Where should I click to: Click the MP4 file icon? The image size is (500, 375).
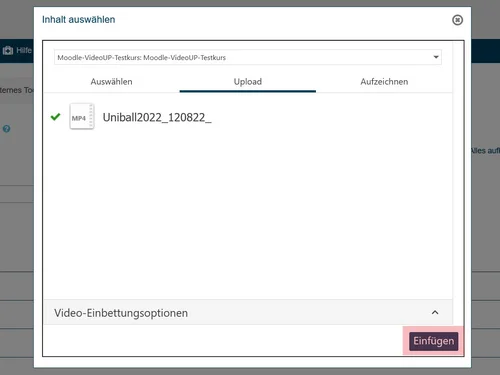point(82,116)
